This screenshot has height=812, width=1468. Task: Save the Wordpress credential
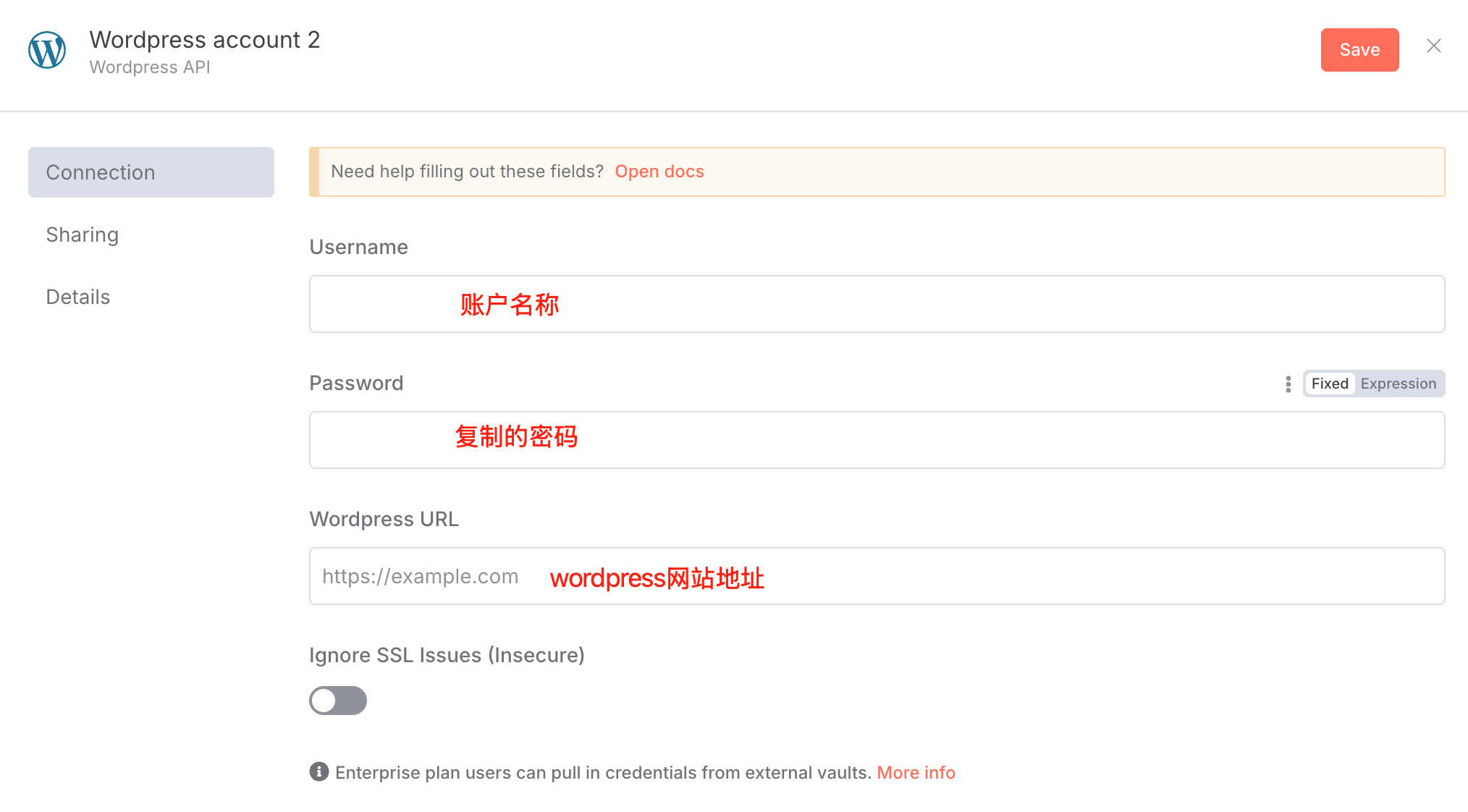1359,50
